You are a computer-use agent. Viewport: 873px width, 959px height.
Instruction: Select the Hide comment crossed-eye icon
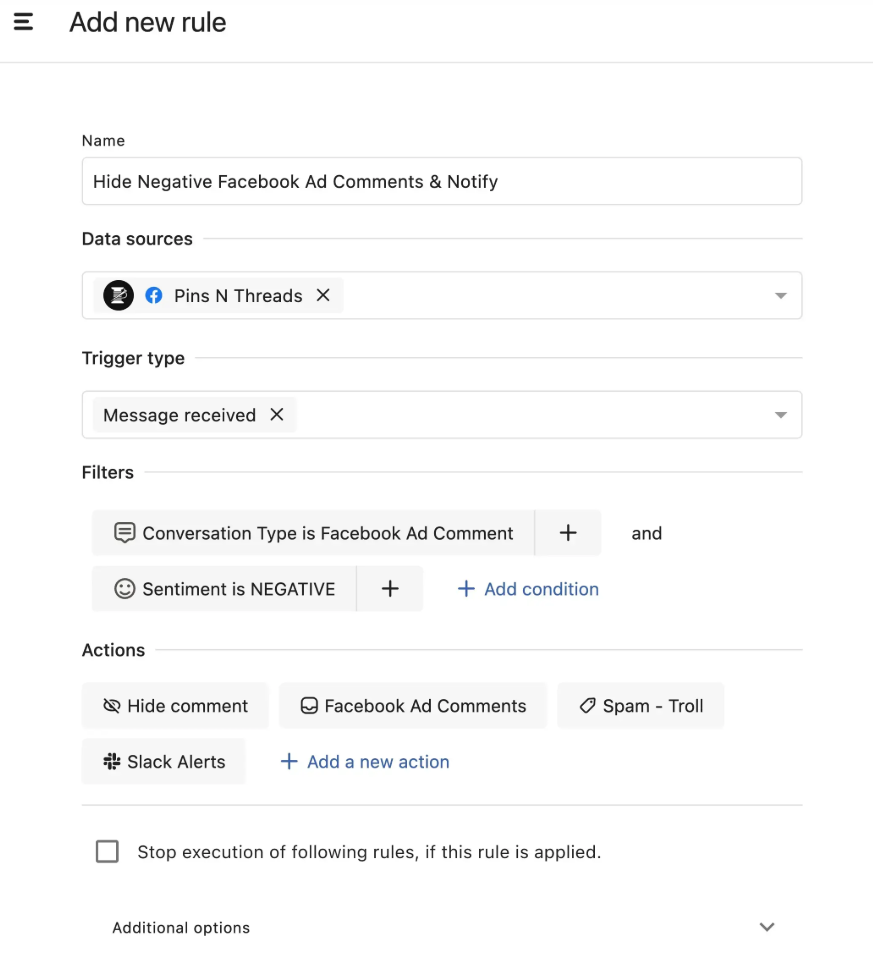[113, 705]
